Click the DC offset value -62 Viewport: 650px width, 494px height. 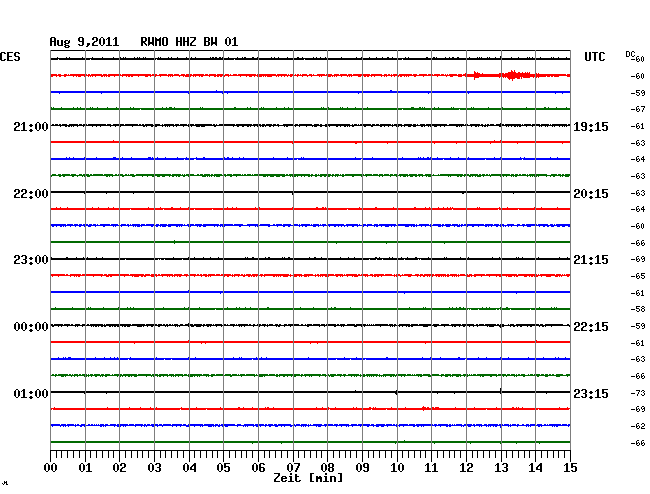point(638,426)
